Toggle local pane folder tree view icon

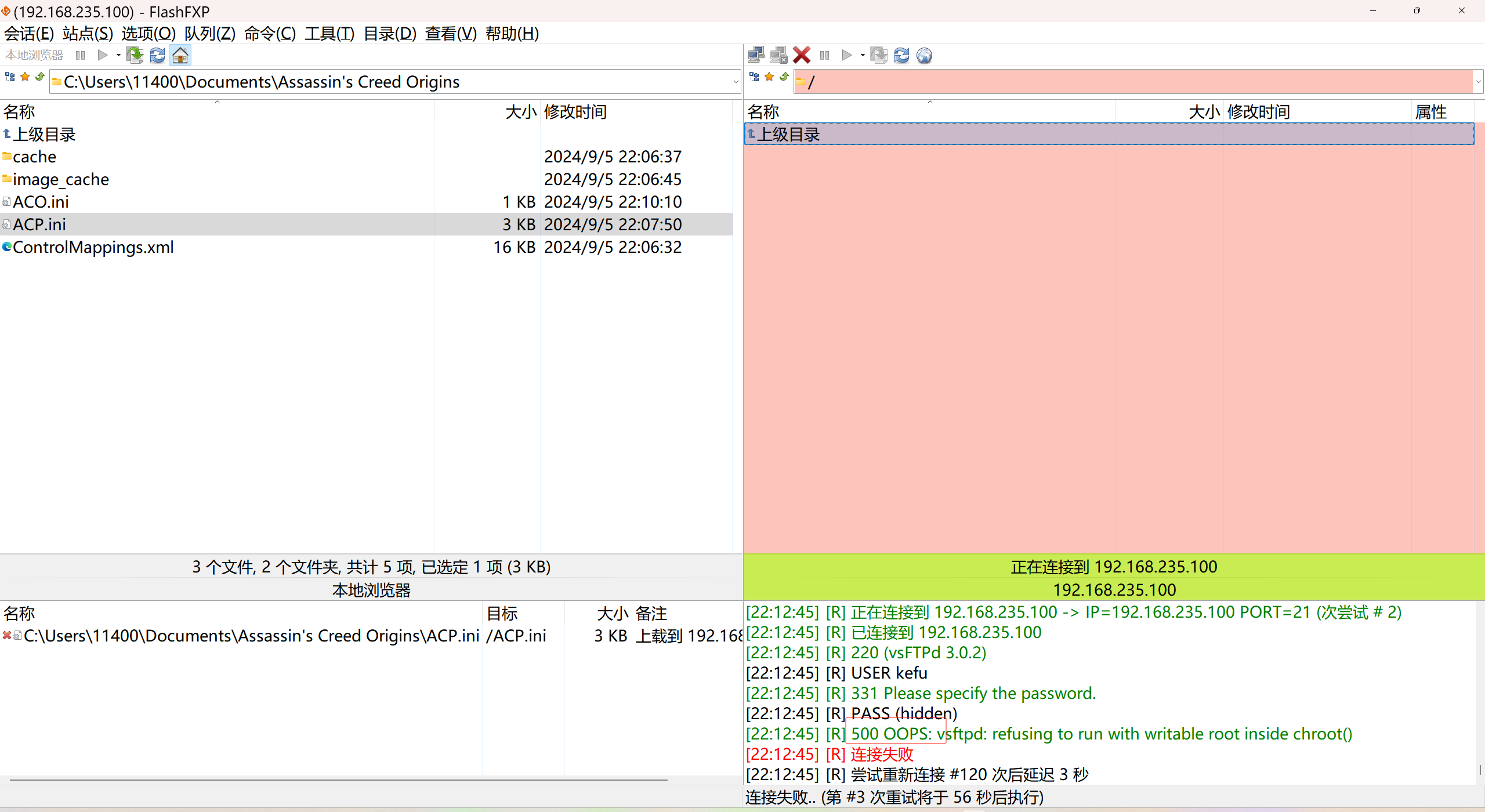[10, 77]
